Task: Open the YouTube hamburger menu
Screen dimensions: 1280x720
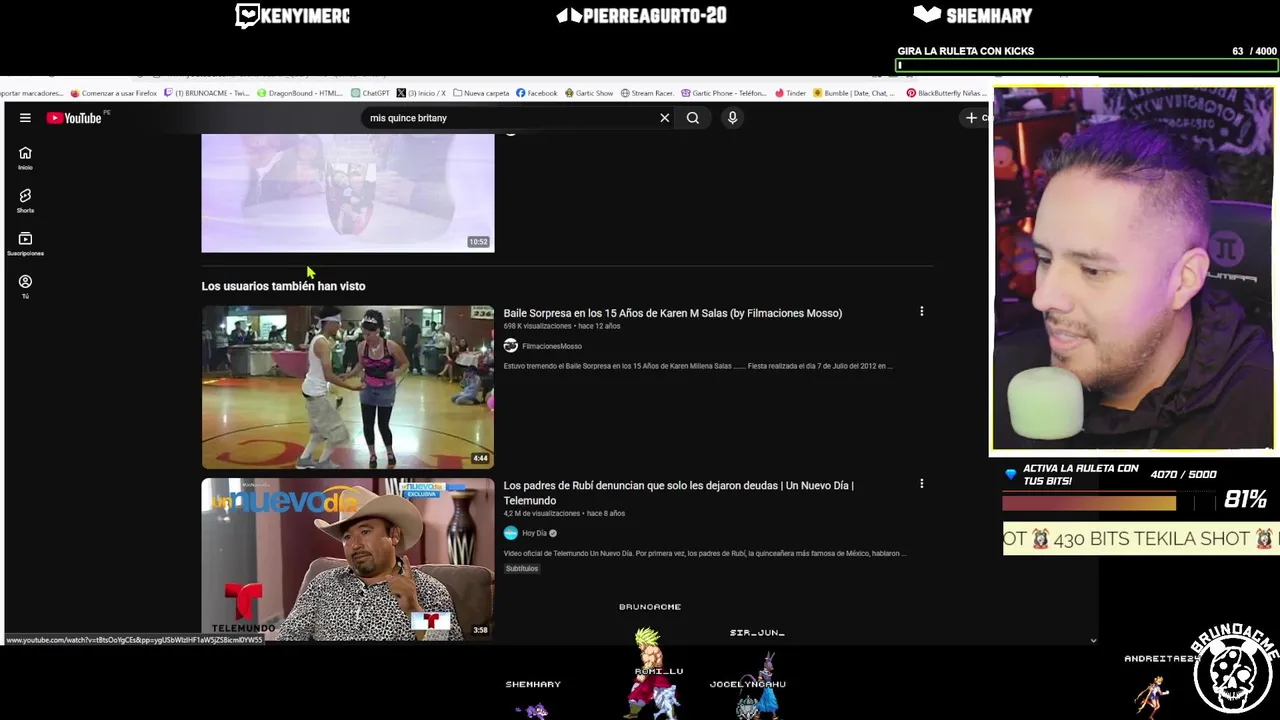Action: point(25,118)
